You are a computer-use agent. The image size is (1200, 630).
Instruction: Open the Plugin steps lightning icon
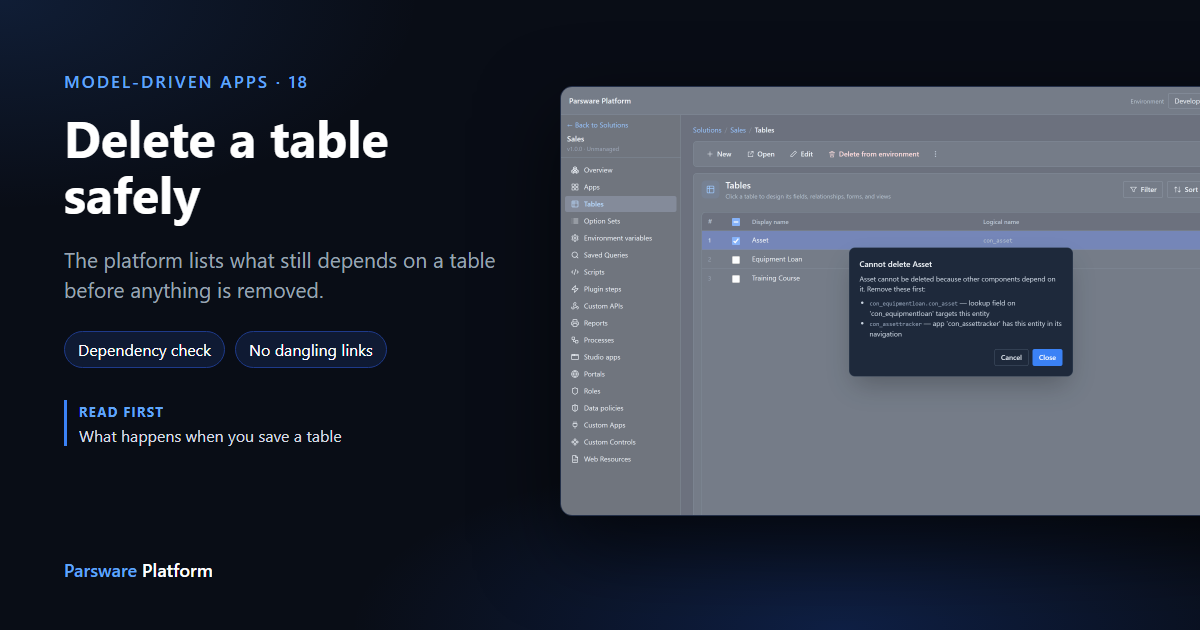575,289
